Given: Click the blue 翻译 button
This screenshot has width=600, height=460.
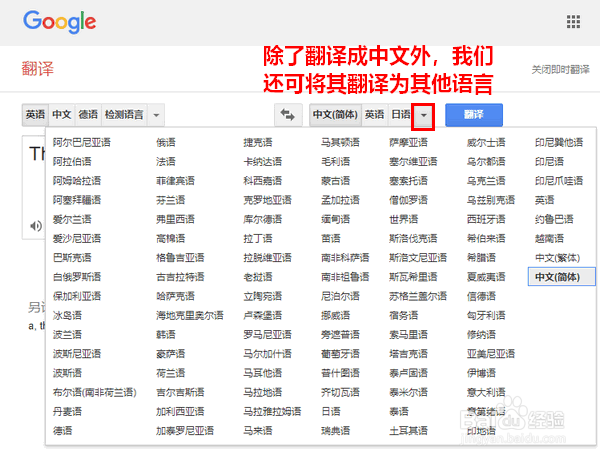Looking at the screenshot, I should click(x=474, y=114).
